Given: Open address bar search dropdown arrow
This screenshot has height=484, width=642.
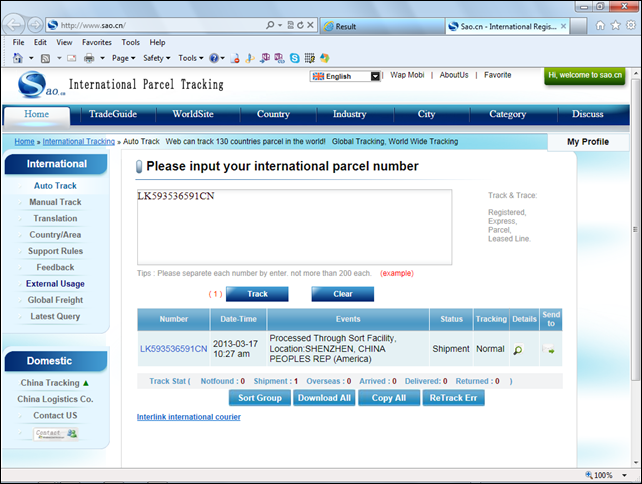Looking at the screenshot, I should click(x=280, y=25).
